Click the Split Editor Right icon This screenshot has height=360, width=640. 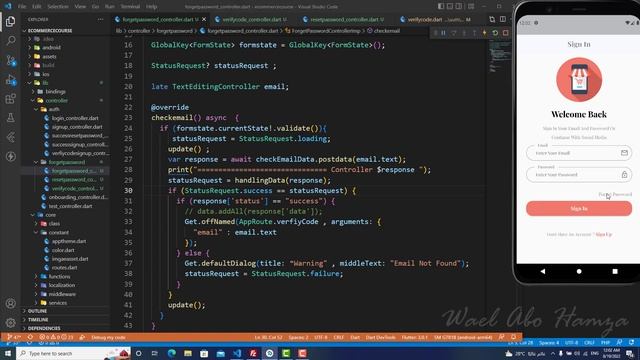[502, 19]
